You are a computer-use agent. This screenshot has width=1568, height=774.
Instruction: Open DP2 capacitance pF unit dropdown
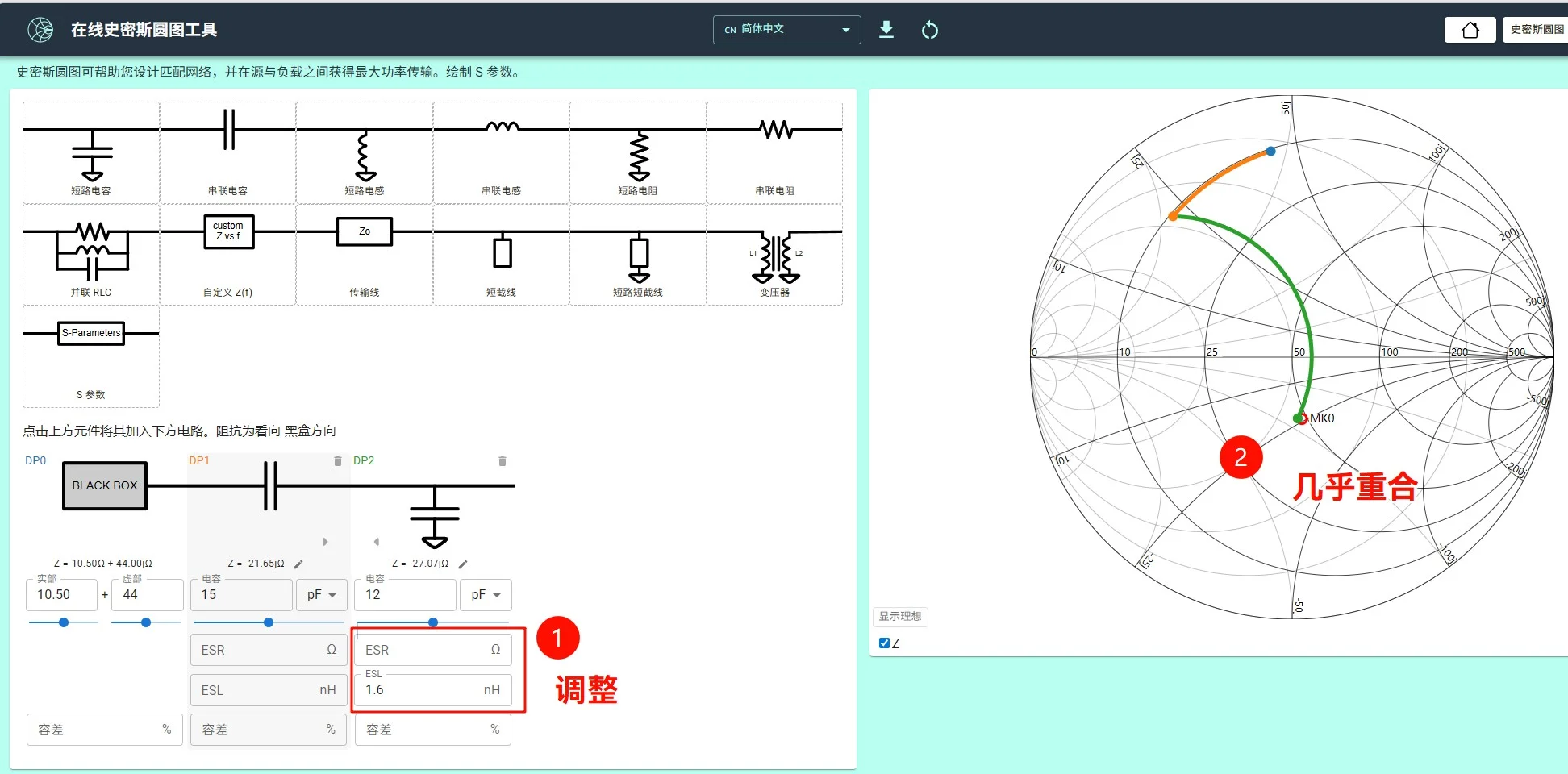[486, 595]
